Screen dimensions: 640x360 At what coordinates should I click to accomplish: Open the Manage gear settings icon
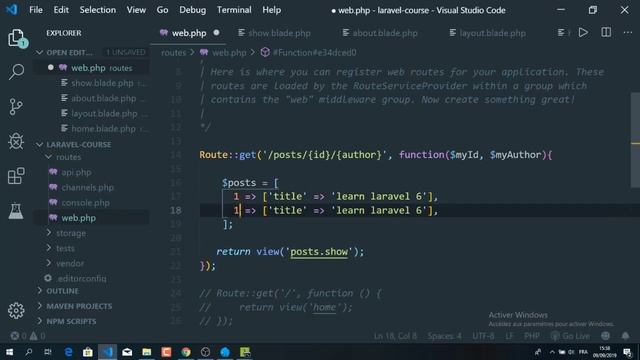click(16, 311)
